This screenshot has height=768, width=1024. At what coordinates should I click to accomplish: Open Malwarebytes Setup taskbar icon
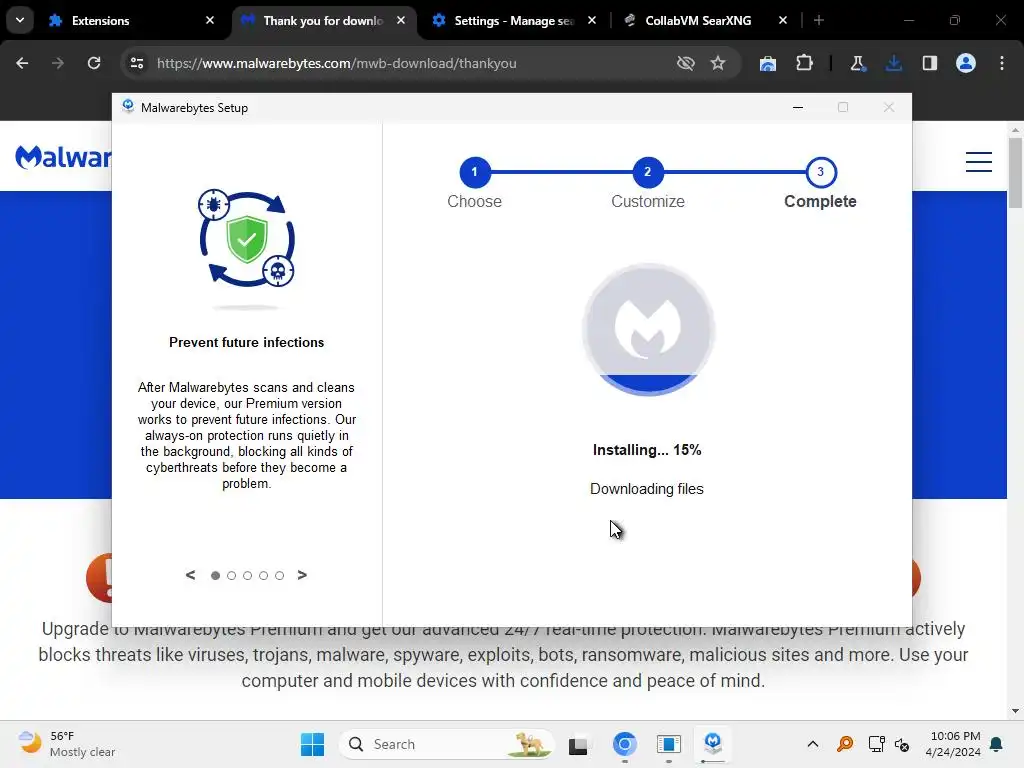pos(712,743)
